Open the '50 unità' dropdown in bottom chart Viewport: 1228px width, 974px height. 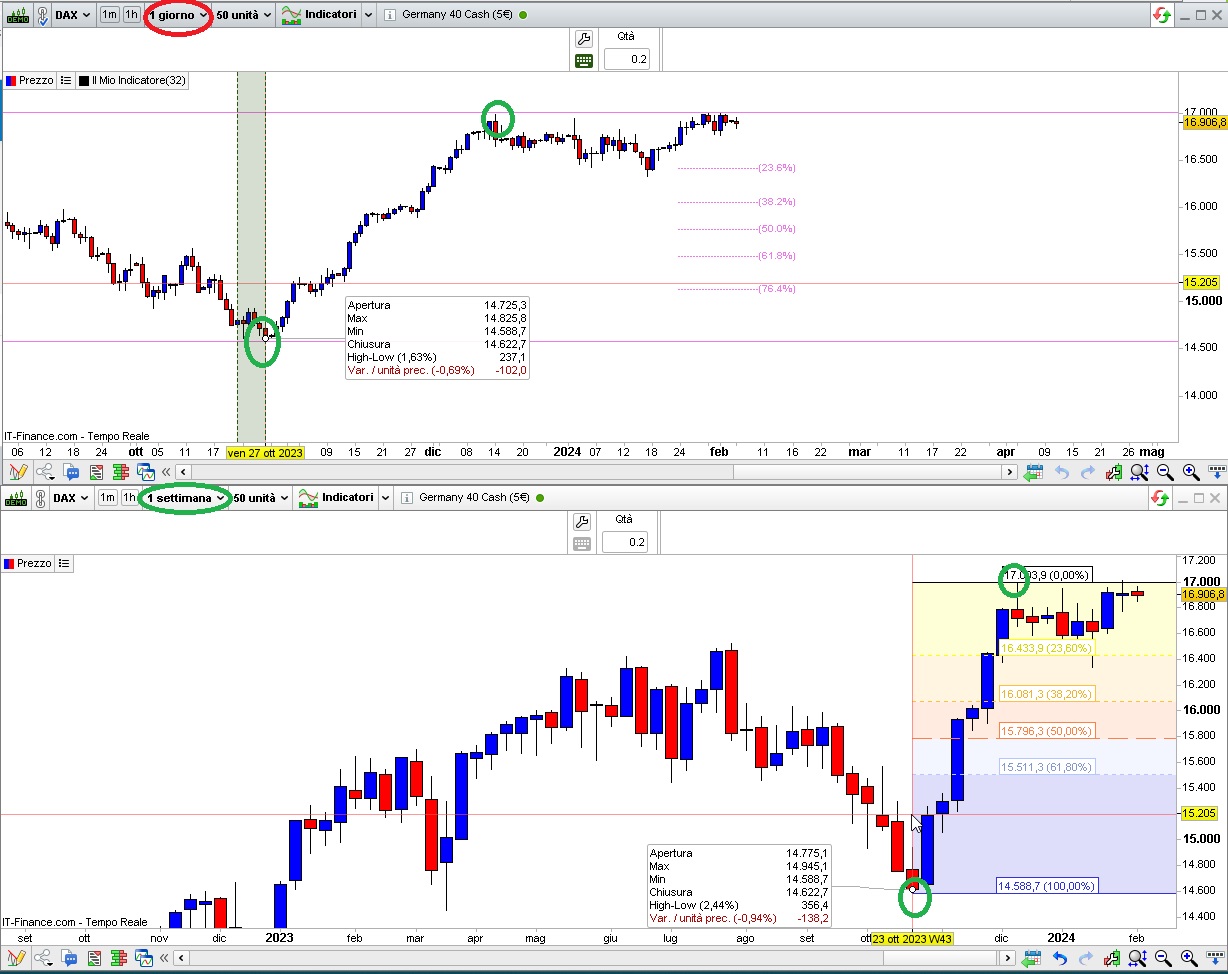coord(261,497)
